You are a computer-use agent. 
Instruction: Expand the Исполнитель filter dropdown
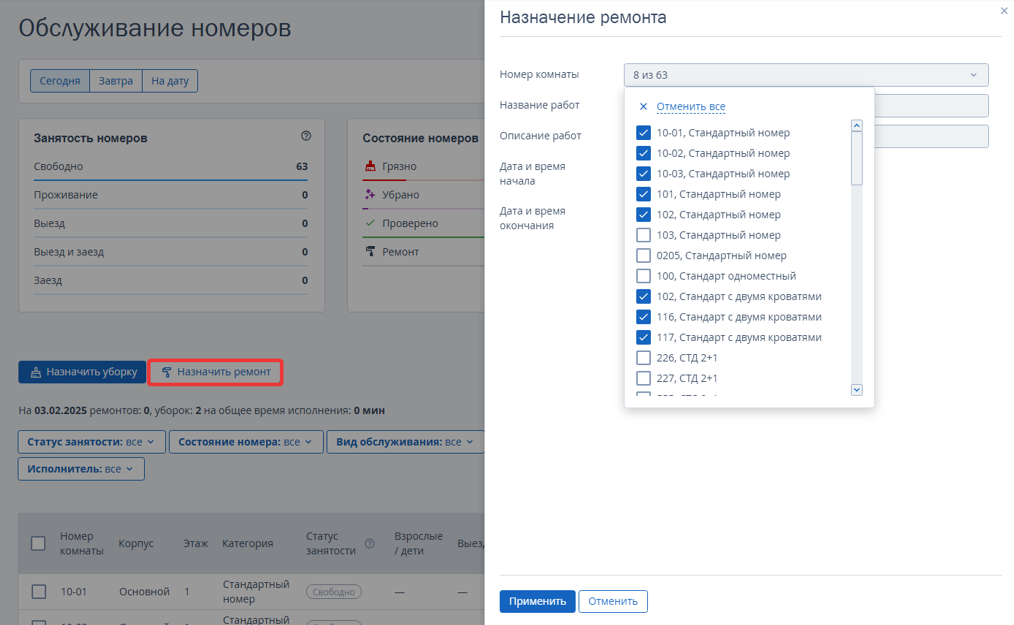tap(81, 469)
